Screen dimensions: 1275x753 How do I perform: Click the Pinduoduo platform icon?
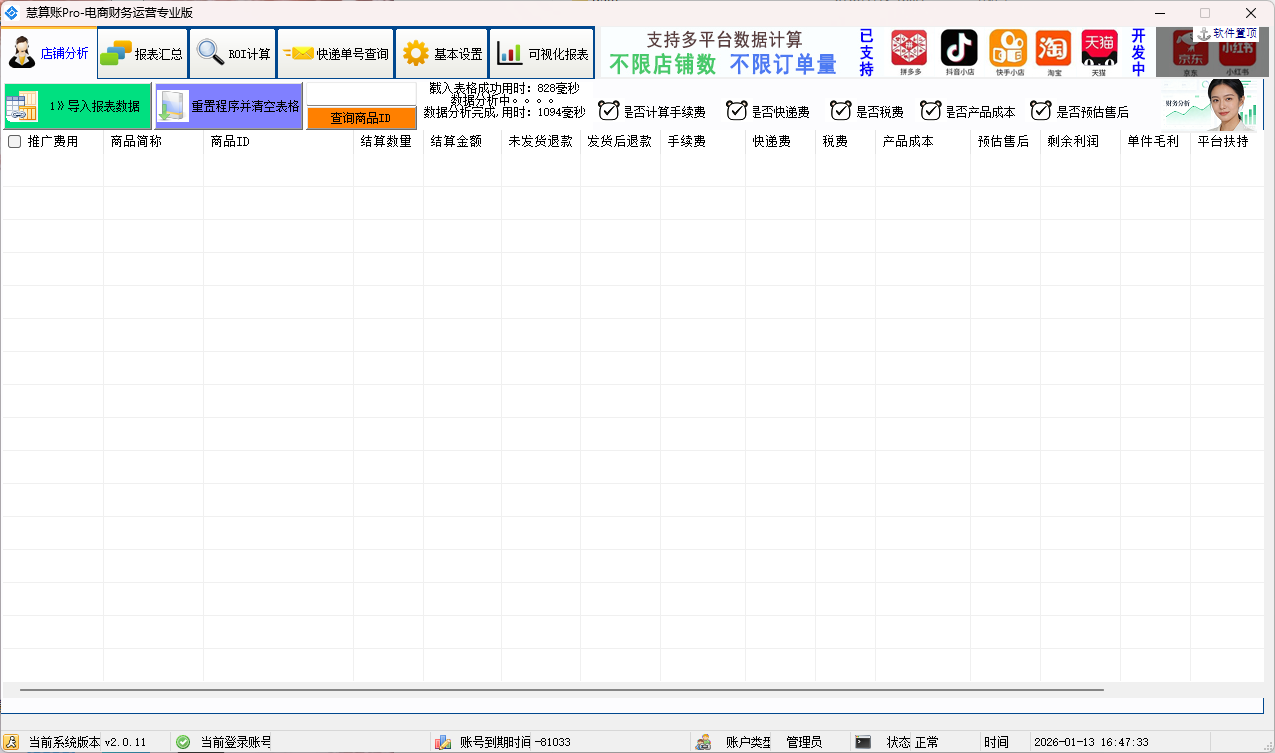(x=908, y=48)
